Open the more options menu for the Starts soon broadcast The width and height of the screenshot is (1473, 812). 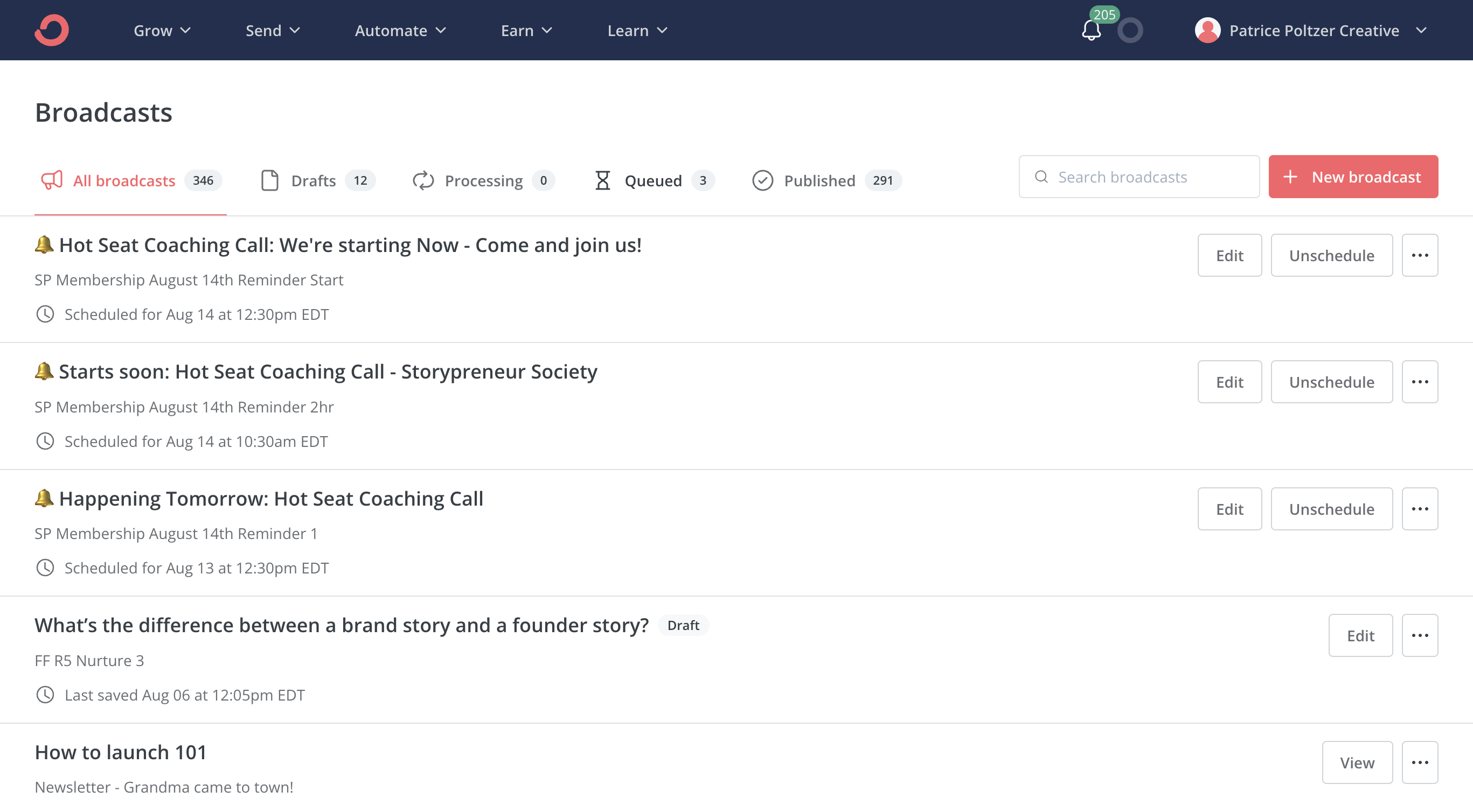pos(1420,382)
